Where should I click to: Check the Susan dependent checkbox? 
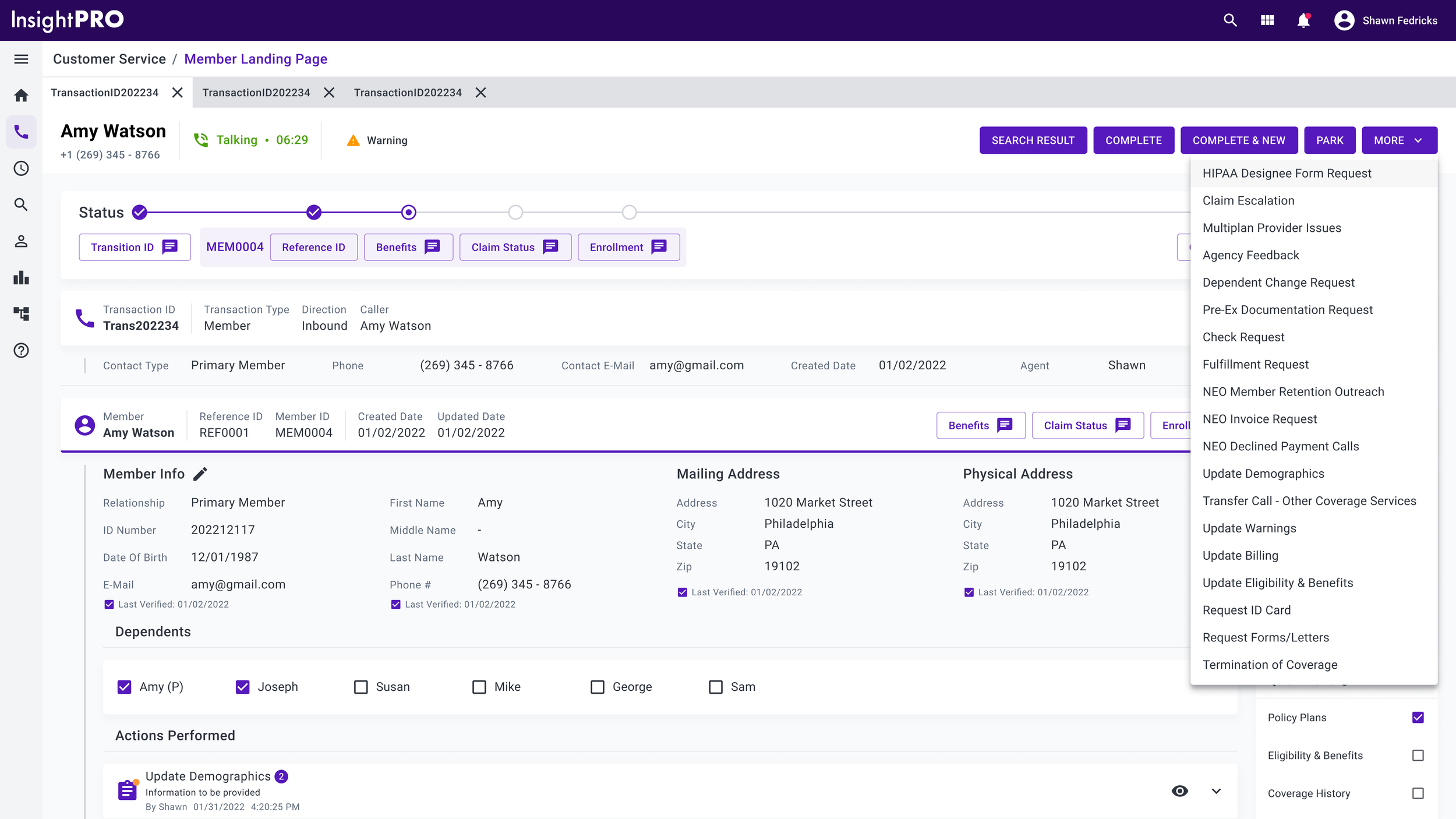[361, 687]
